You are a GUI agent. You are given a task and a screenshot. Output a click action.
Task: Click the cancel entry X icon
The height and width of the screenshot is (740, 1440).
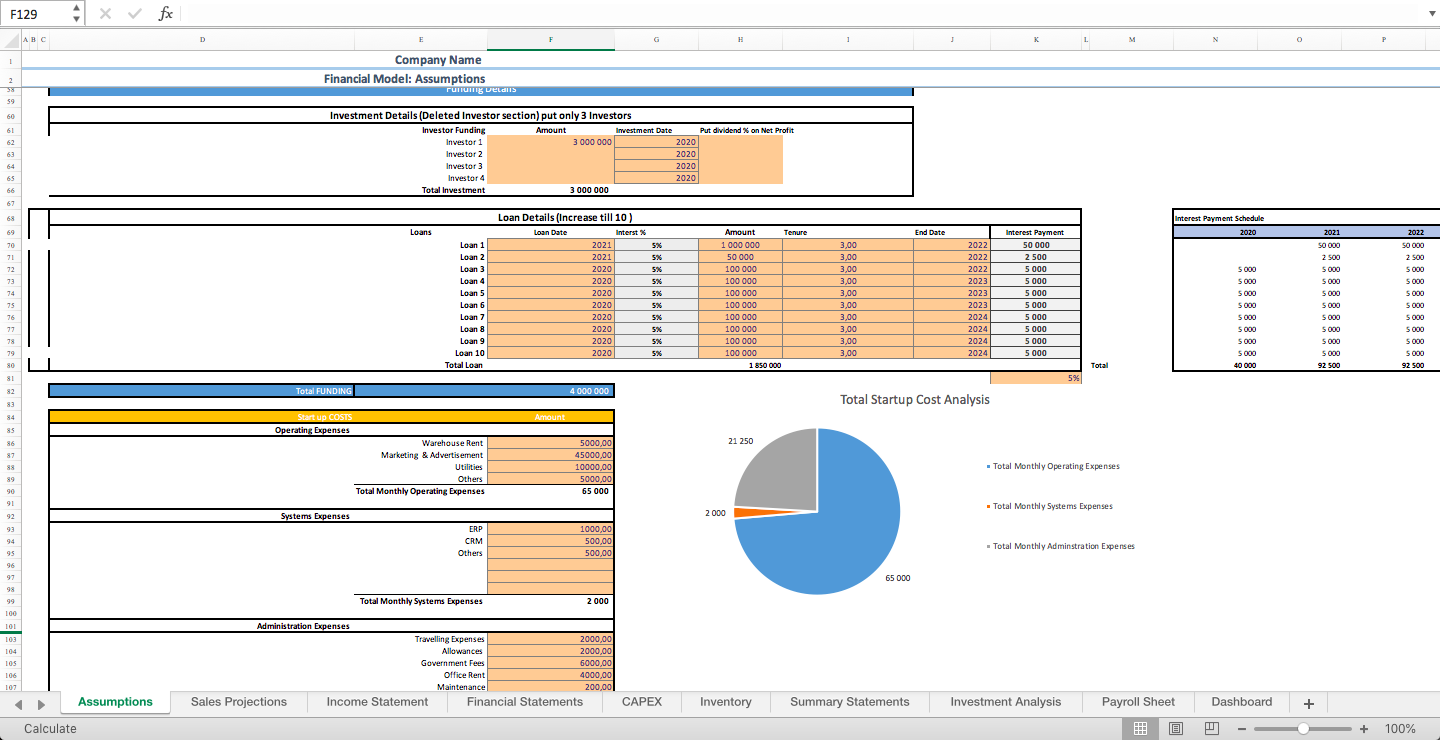pyautogui.click(x=105, y=14)
